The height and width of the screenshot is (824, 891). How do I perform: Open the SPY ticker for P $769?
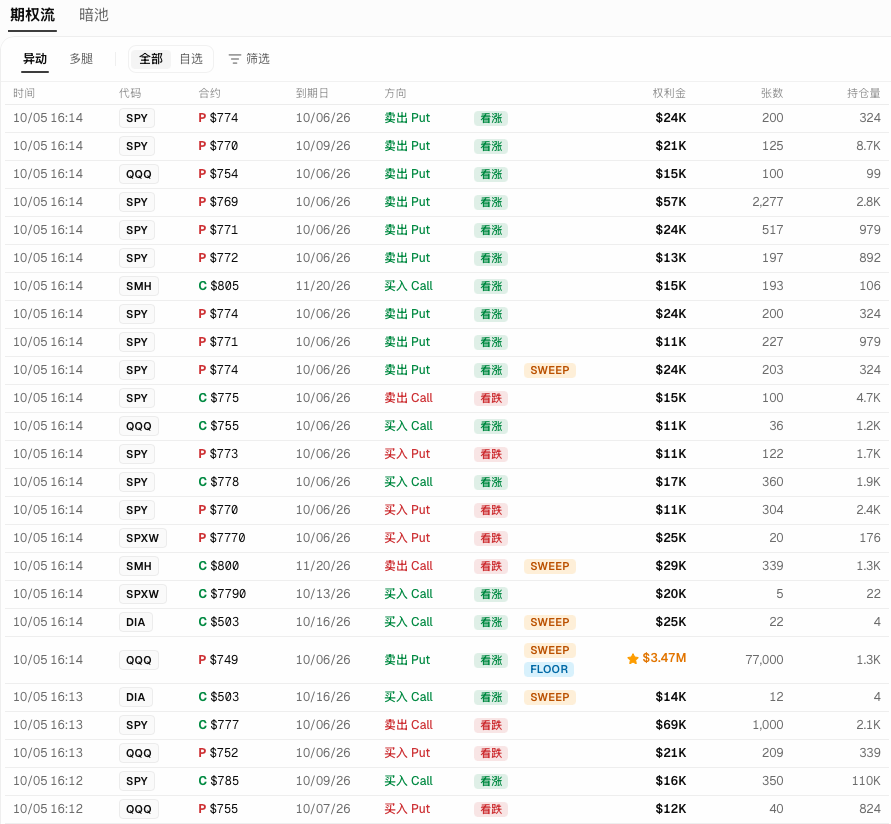tap(137, 202)
